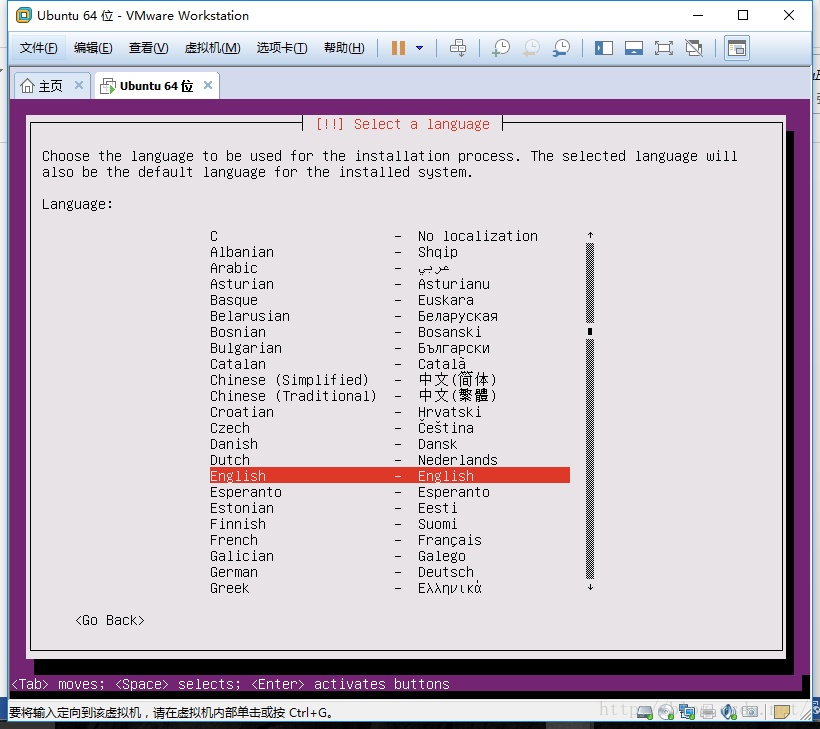This screenshot has width=820, height=729.
Task: Select the Greek language row
Action: tap(390, 588)
